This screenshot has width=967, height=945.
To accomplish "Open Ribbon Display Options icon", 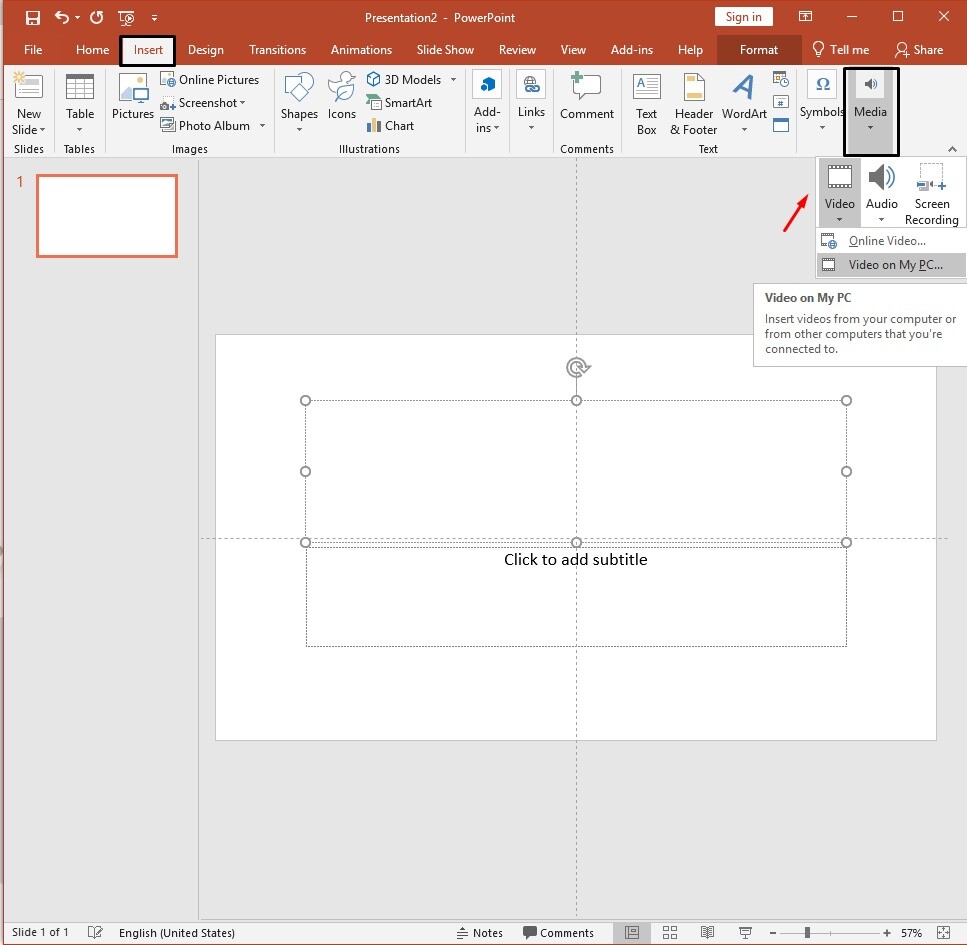I will pyautogui.click(x=805, y=17).
